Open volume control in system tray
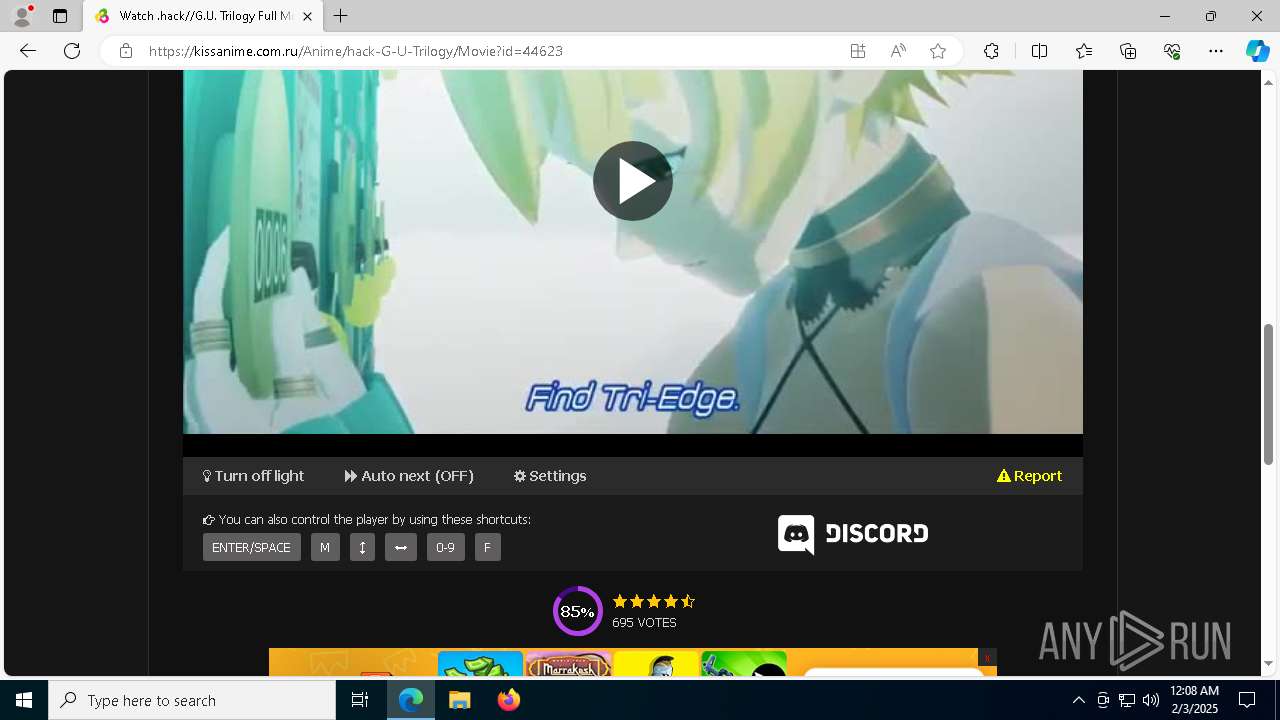 click(x=1150, y=700)
